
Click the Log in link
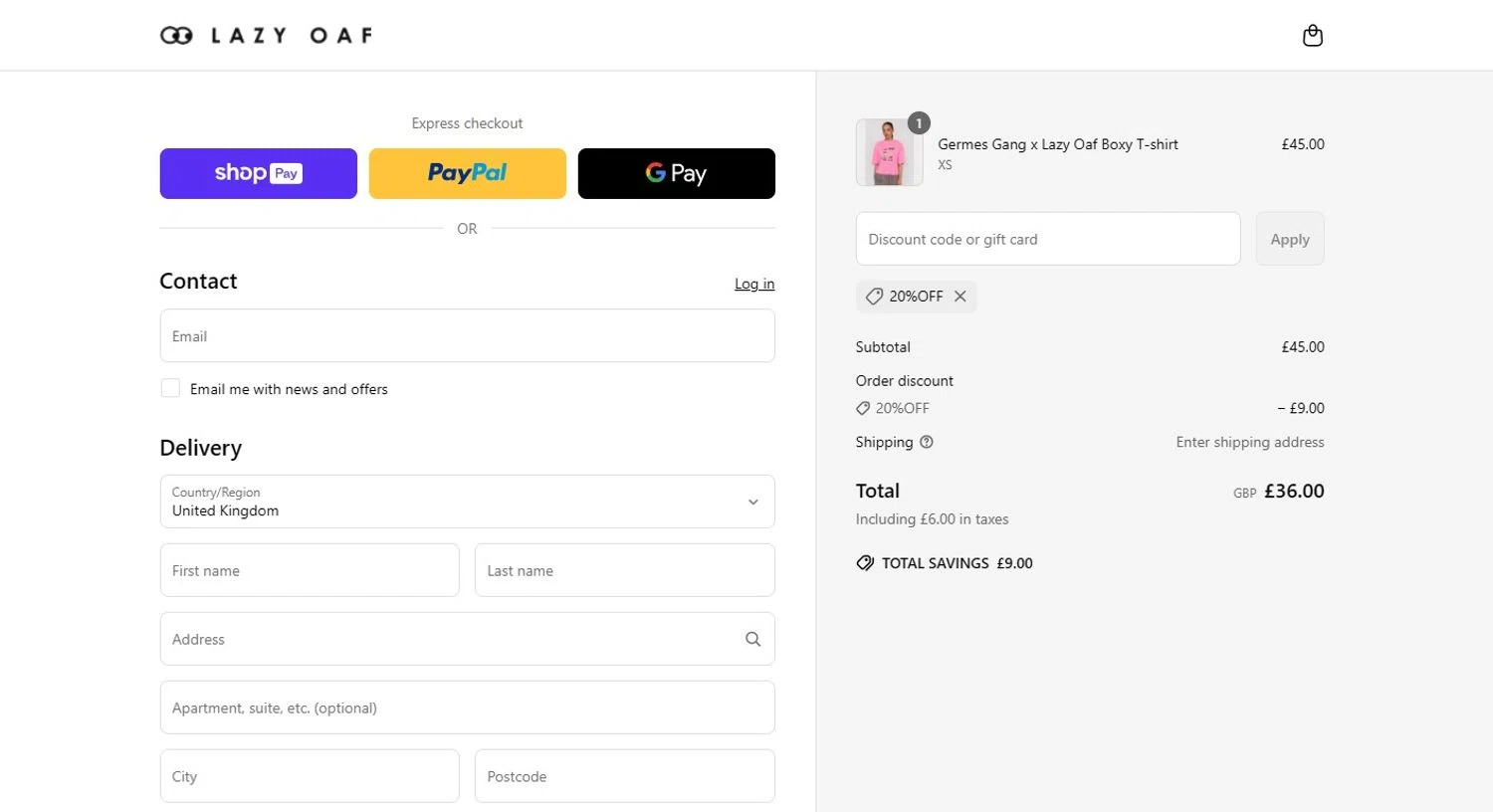click(x=754, y=284)
